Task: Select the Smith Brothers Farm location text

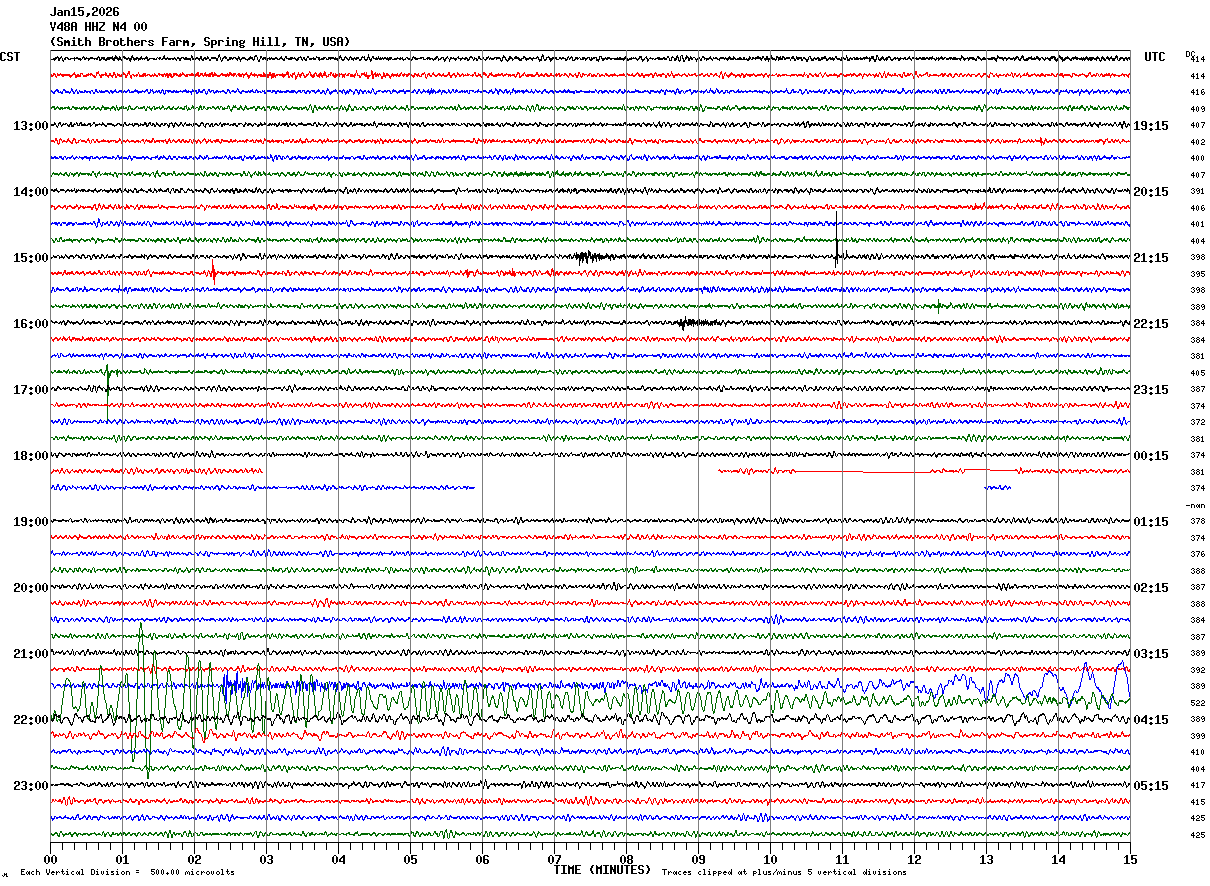Action: (200, 42)
